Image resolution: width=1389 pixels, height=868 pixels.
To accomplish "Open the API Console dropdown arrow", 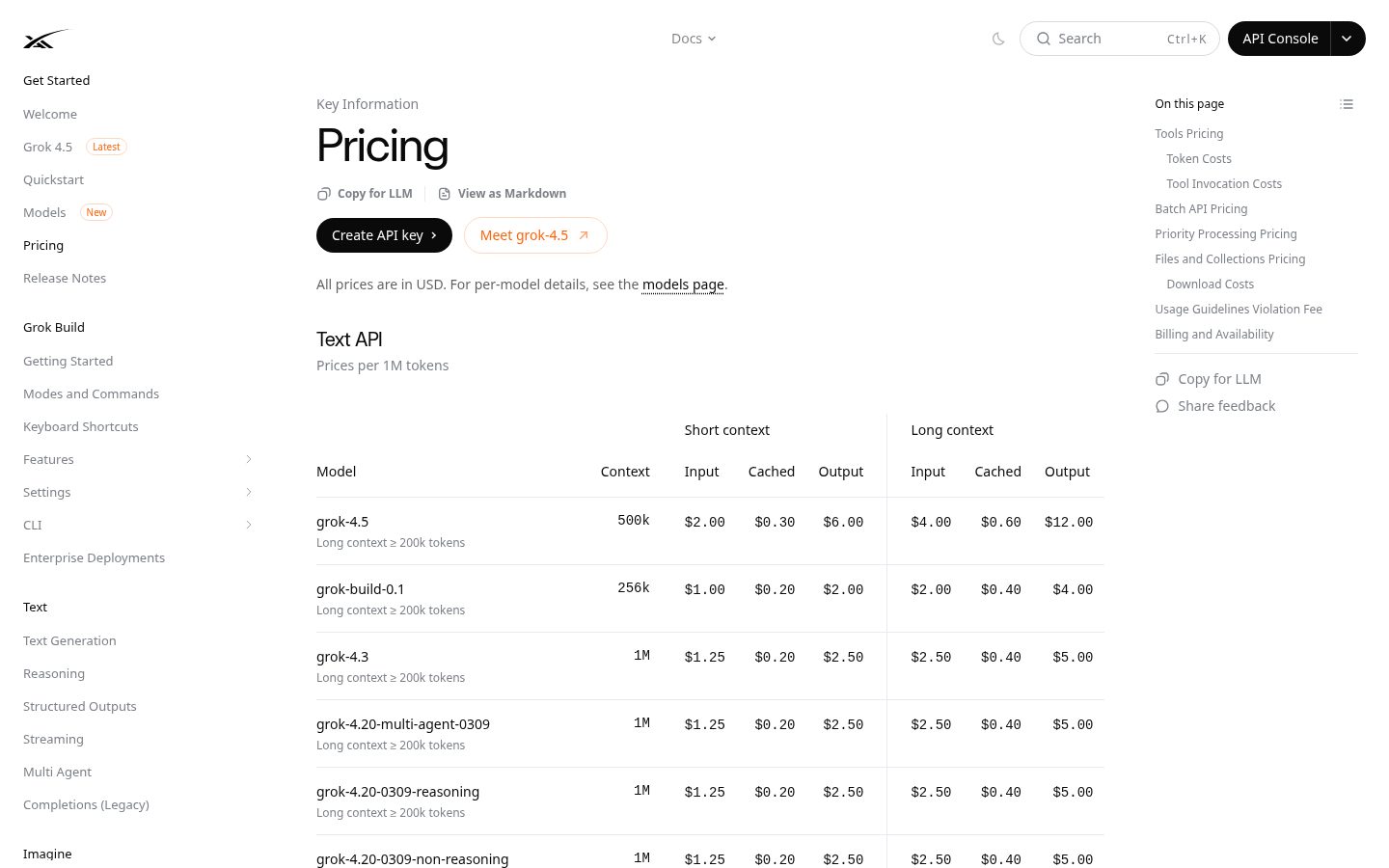I will coord(1348,39).
